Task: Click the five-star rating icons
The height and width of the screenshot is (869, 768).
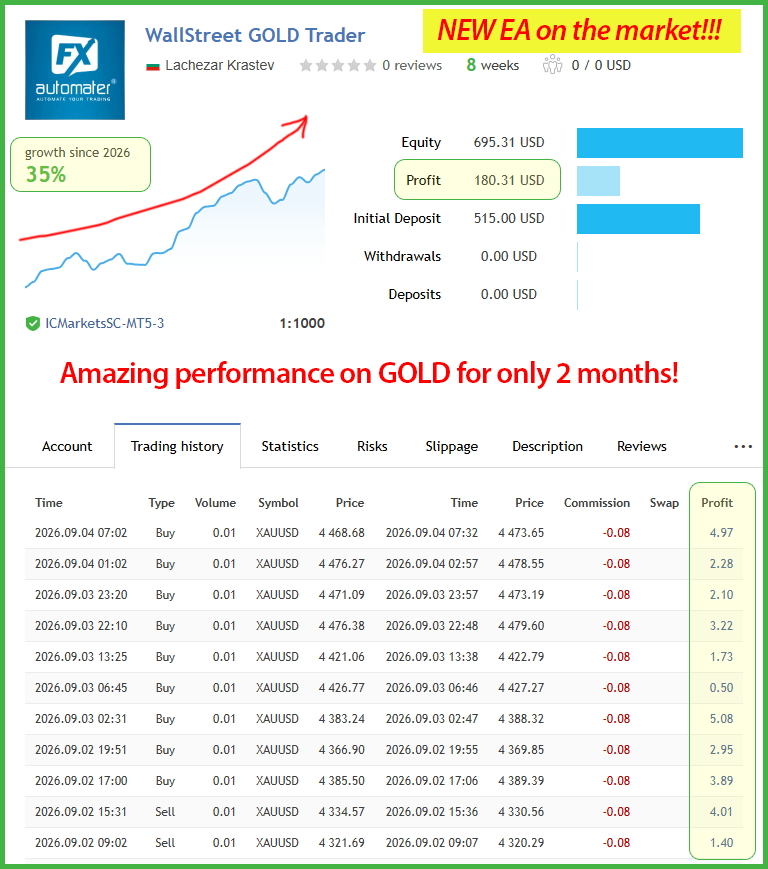Action: [x=337, y=66]
